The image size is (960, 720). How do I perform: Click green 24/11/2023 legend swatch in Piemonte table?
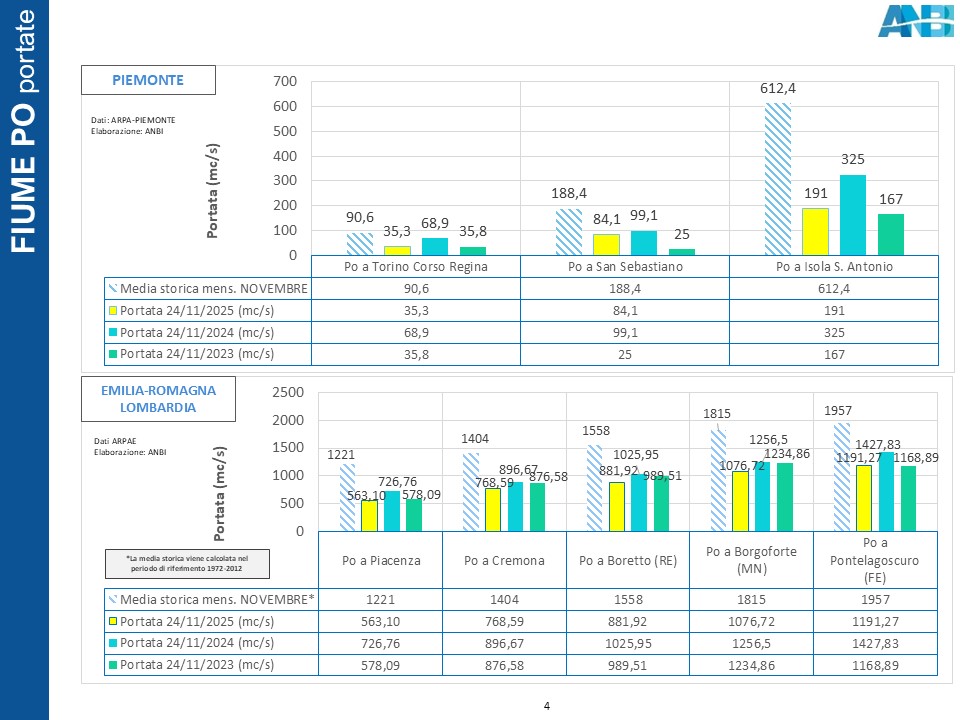coord(113,353)
